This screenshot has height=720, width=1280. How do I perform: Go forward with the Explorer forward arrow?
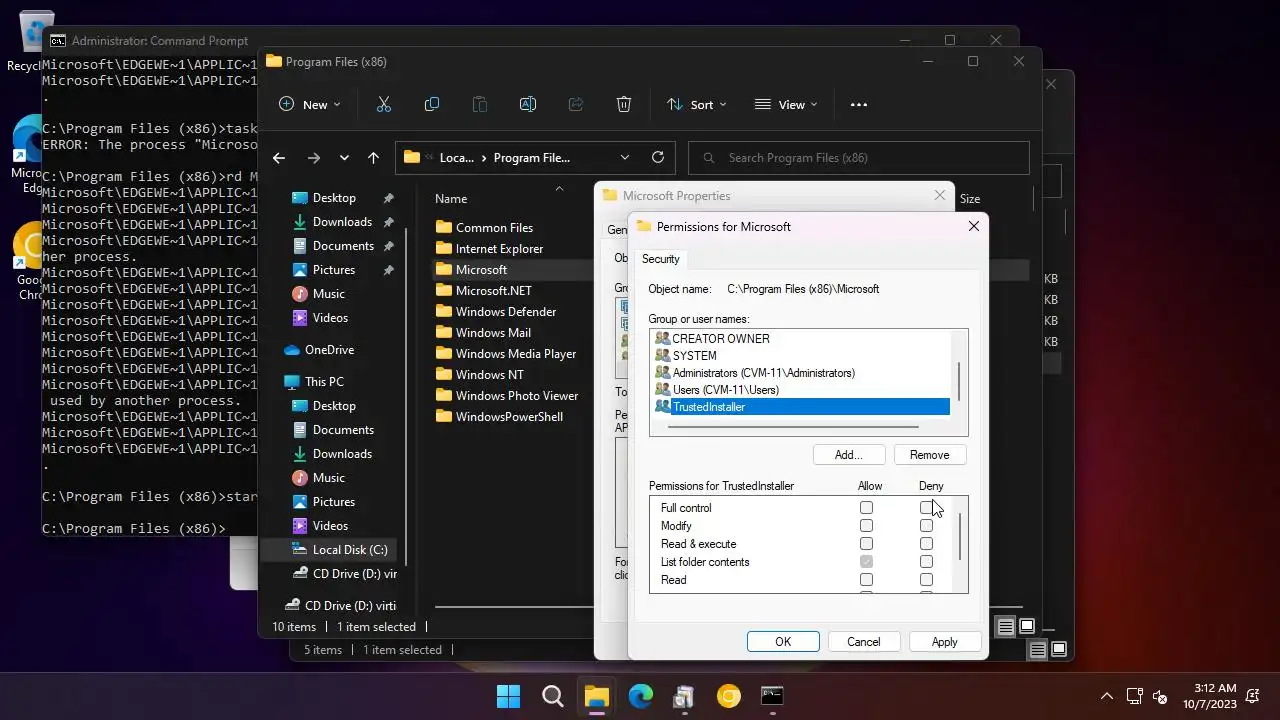pos(313,157)
